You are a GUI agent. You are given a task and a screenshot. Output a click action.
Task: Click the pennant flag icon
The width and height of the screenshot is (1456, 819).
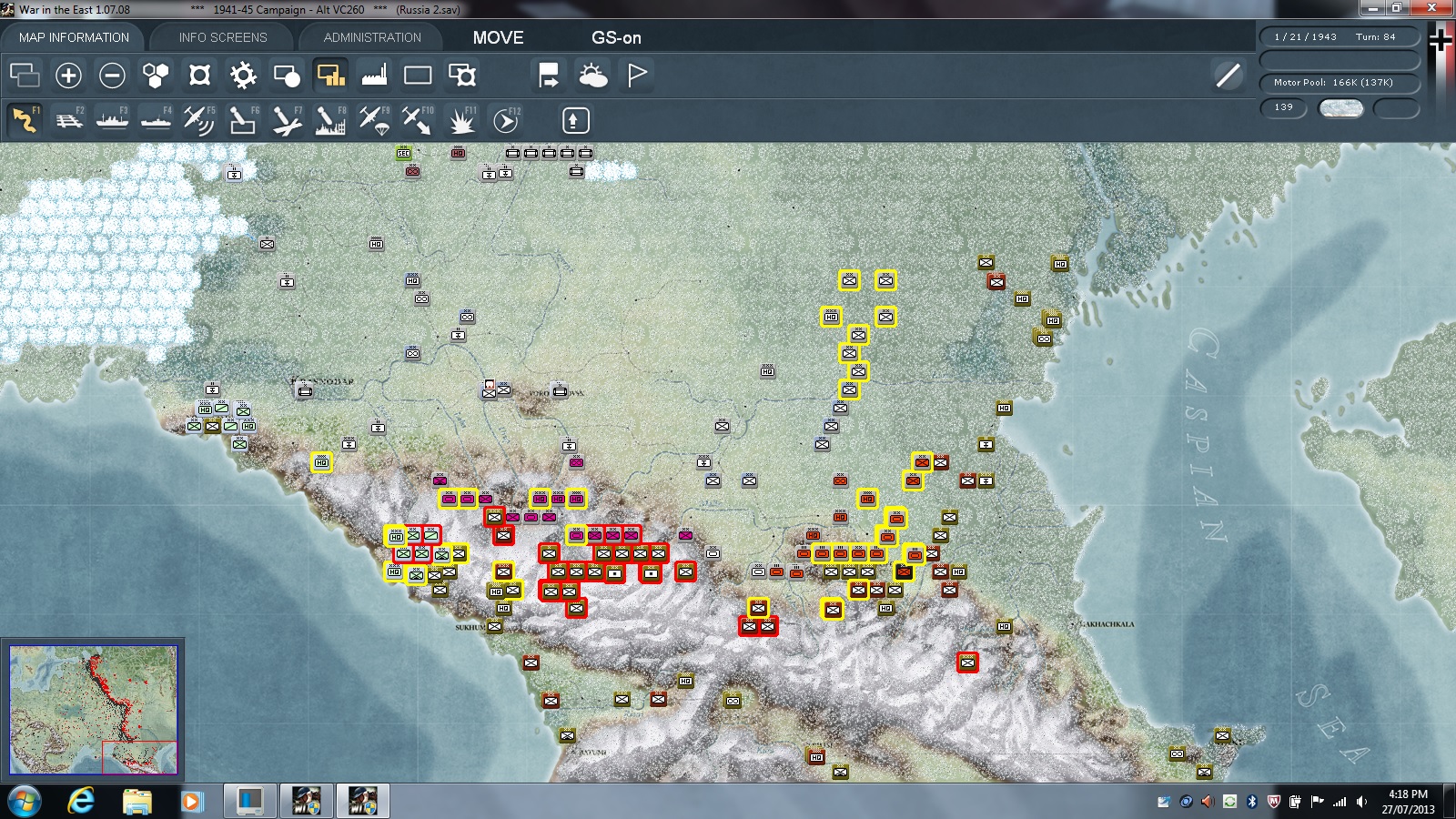point(636,75)
